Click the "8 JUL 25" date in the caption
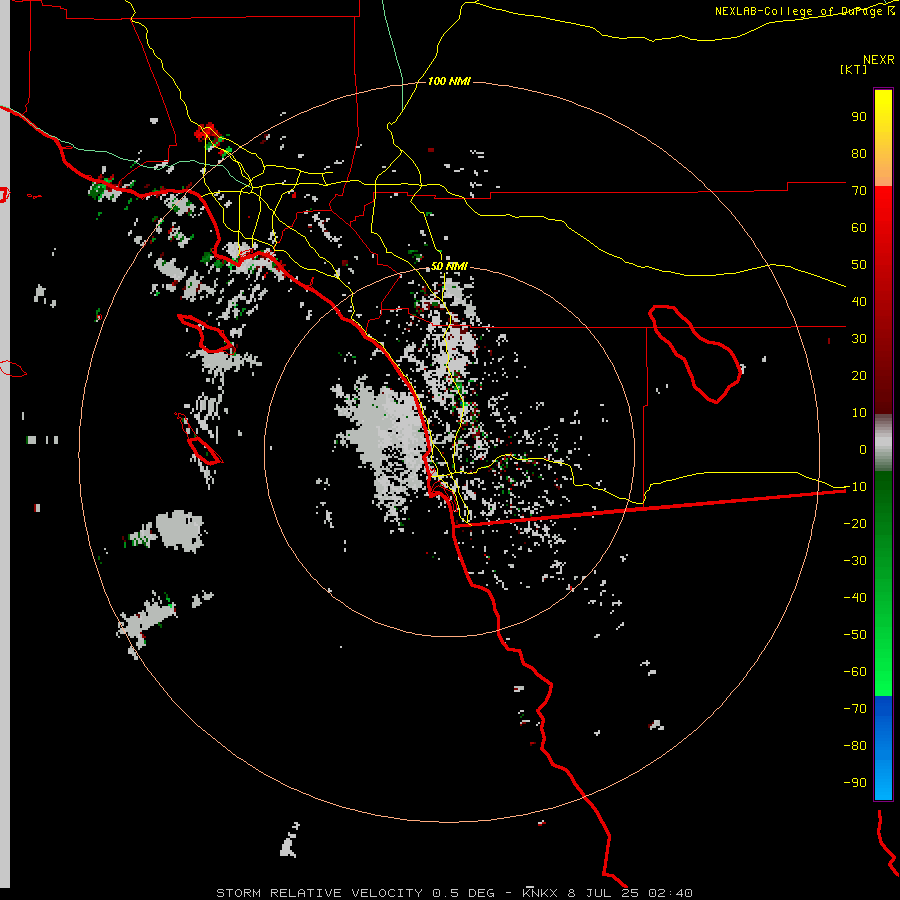This screenshot has height=900, width=900. [x=603, y=893]
